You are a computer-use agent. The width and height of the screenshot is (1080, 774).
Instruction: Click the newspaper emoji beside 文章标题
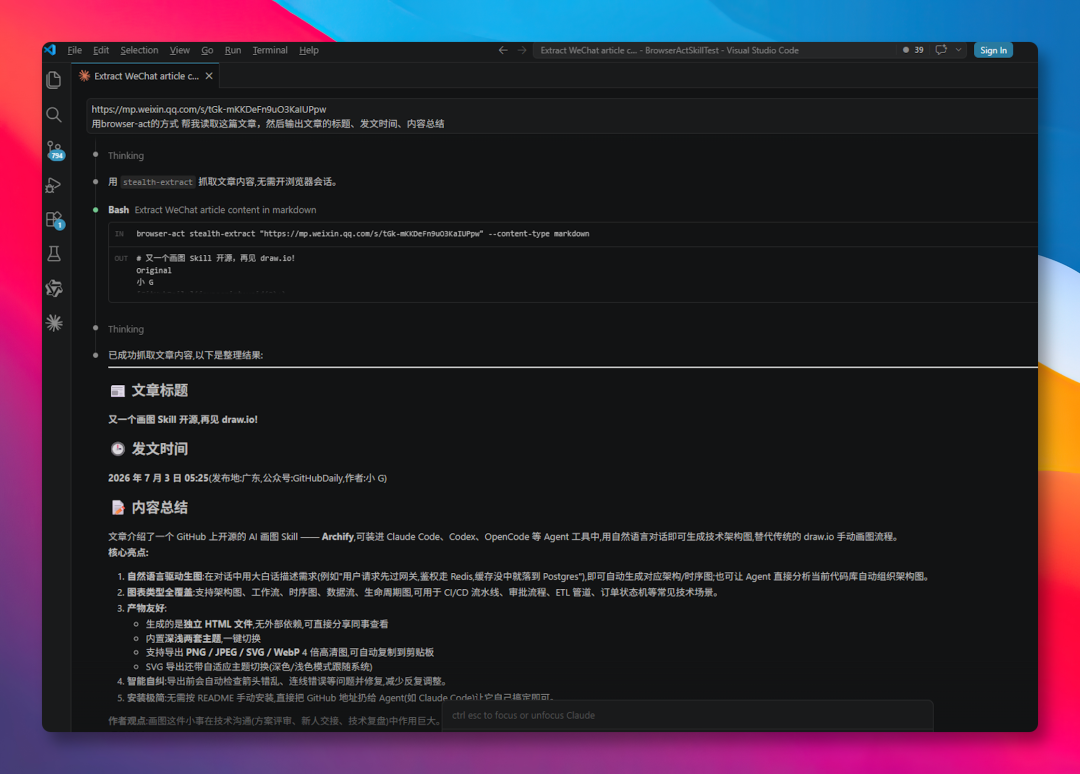[x=118, y=391]
